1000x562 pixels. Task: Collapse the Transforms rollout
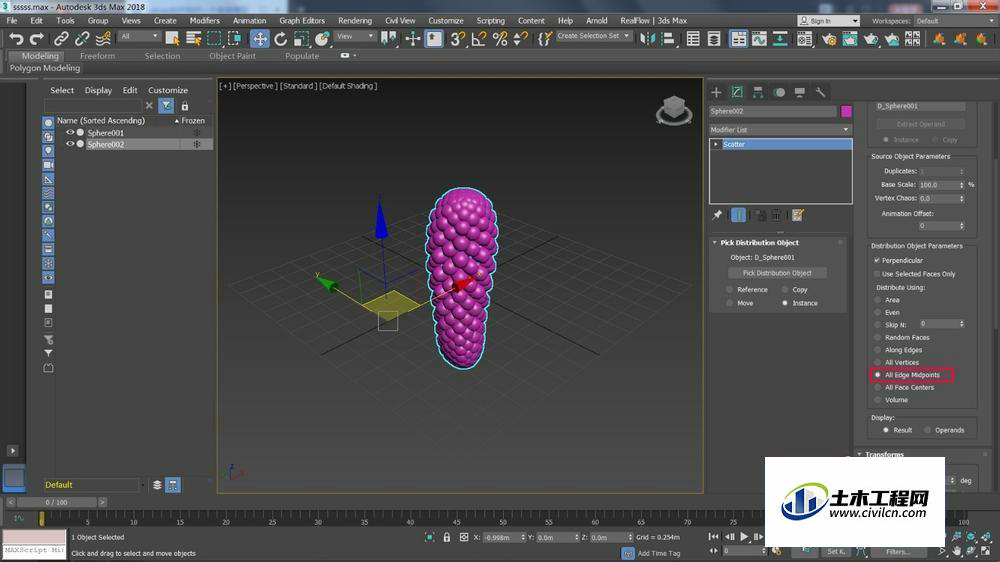coord(859,454)
